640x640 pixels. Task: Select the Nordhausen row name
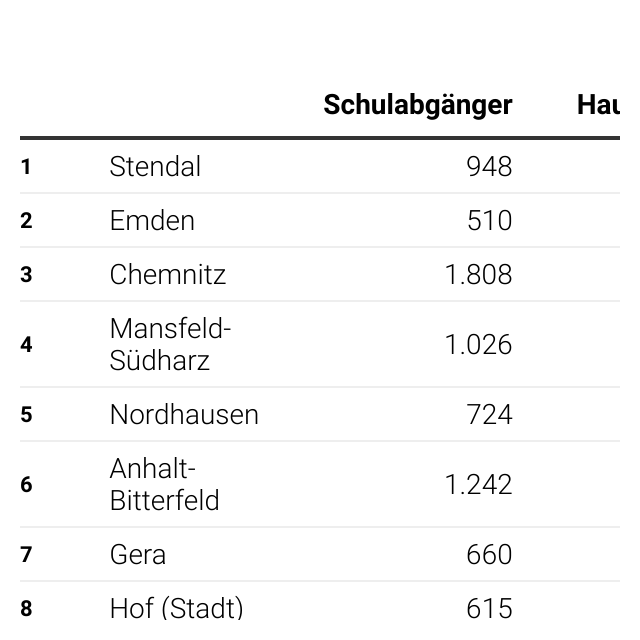coord(184,415)
